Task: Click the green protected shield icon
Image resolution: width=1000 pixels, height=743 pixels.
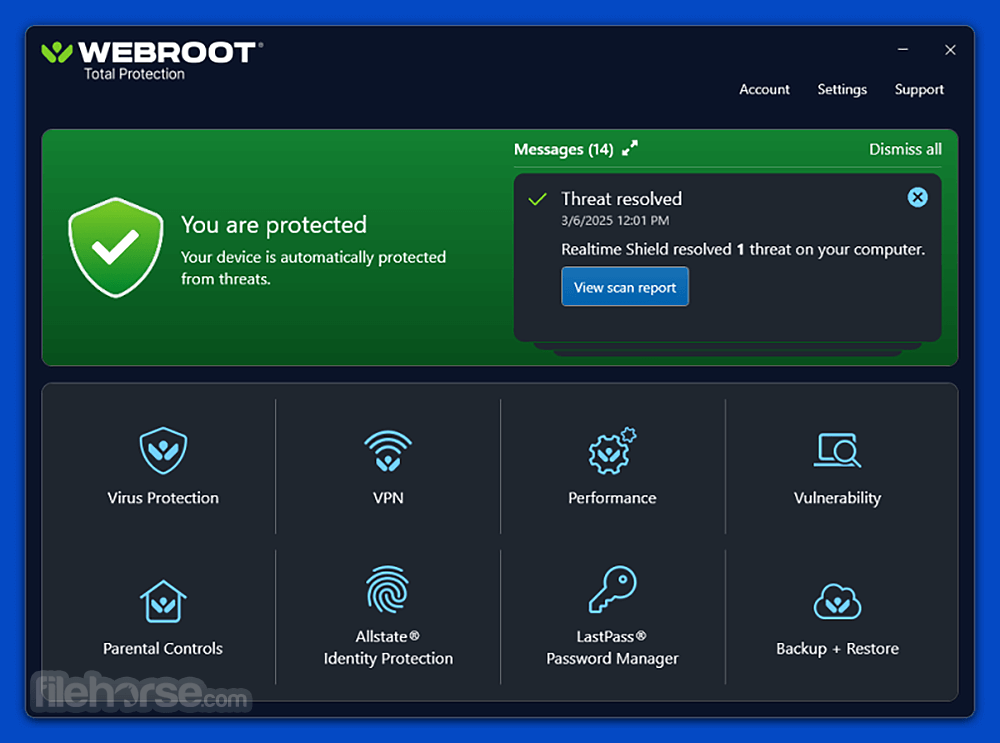Action: [115, 247]
